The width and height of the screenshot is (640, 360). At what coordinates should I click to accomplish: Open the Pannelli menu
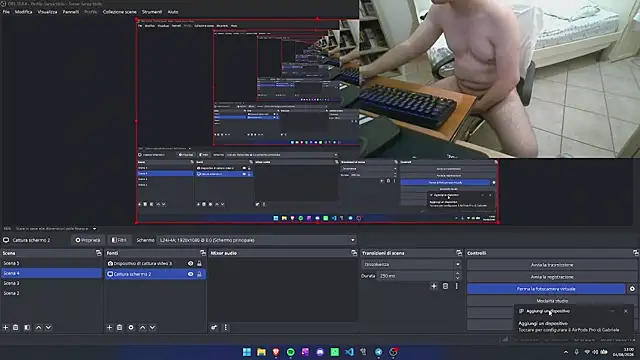71,12
